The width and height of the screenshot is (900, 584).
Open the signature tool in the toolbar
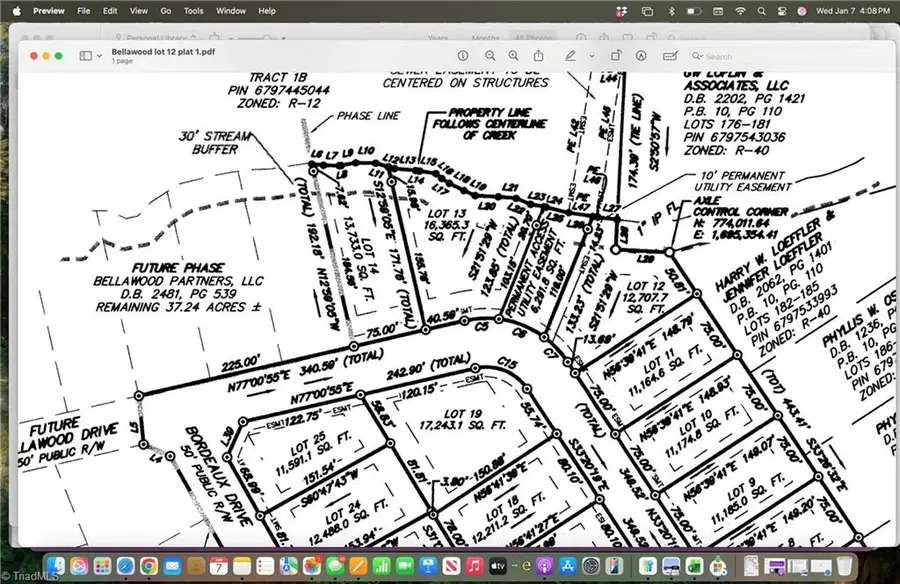(668, 55)
